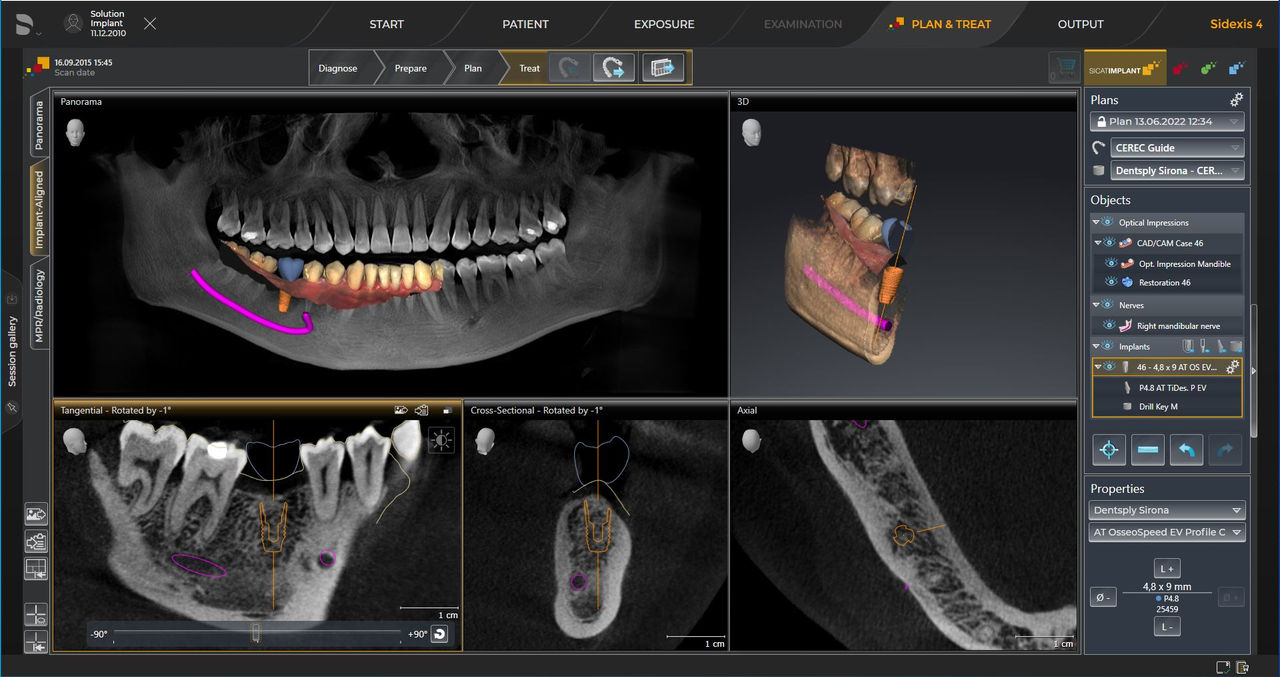1280x677 pixels.
Task: Click the gear icon on implant 46 entry
Action: point(1233,367)
